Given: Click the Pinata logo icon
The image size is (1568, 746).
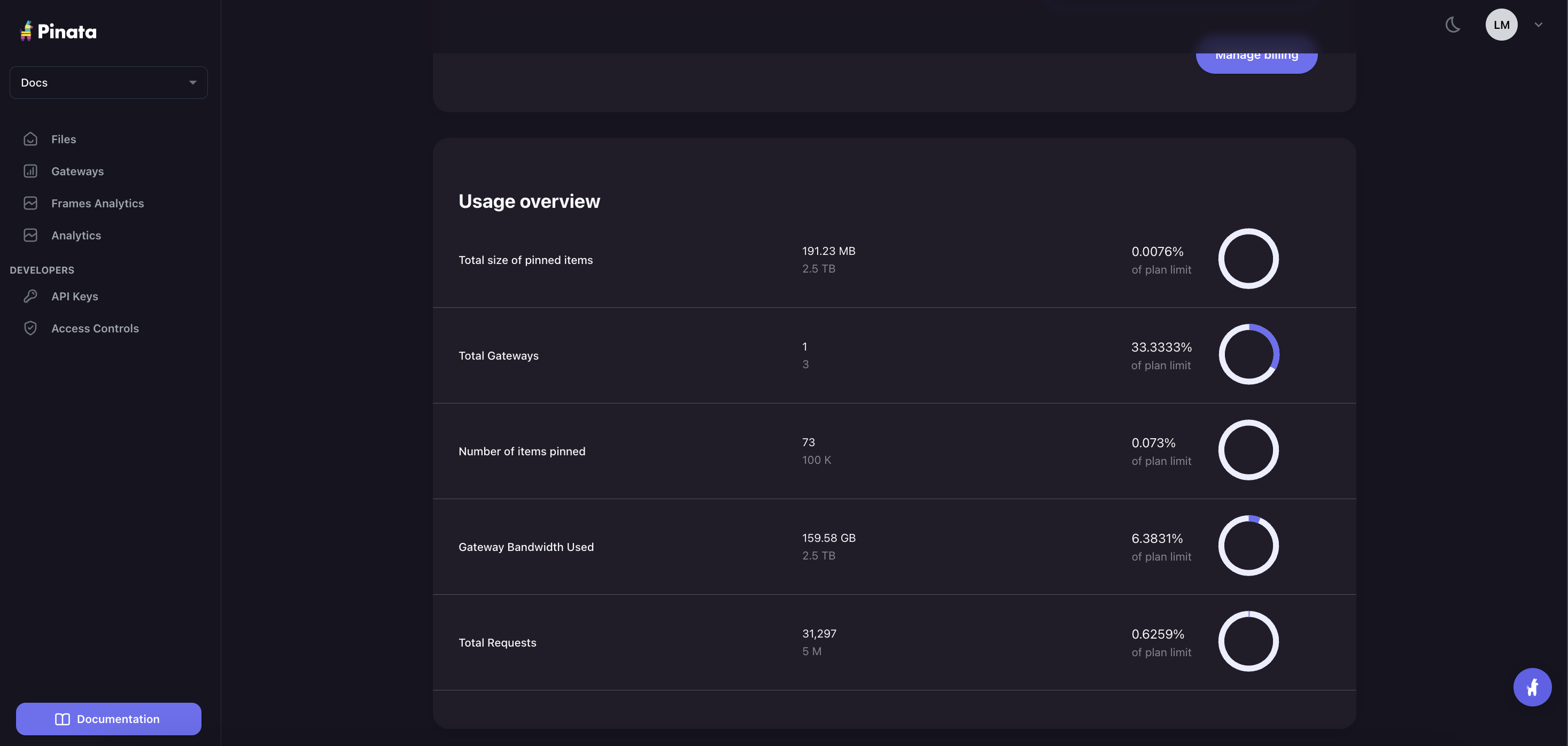Looking at the screenshot, I should [26, 31].
